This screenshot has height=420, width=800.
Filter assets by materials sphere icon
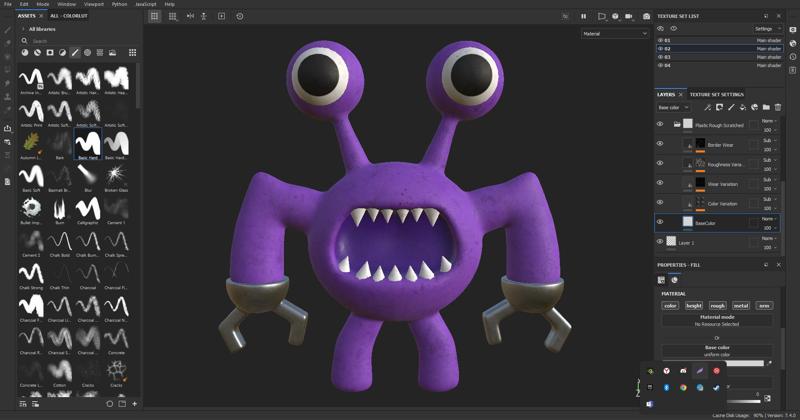click(x=25, y=53)
